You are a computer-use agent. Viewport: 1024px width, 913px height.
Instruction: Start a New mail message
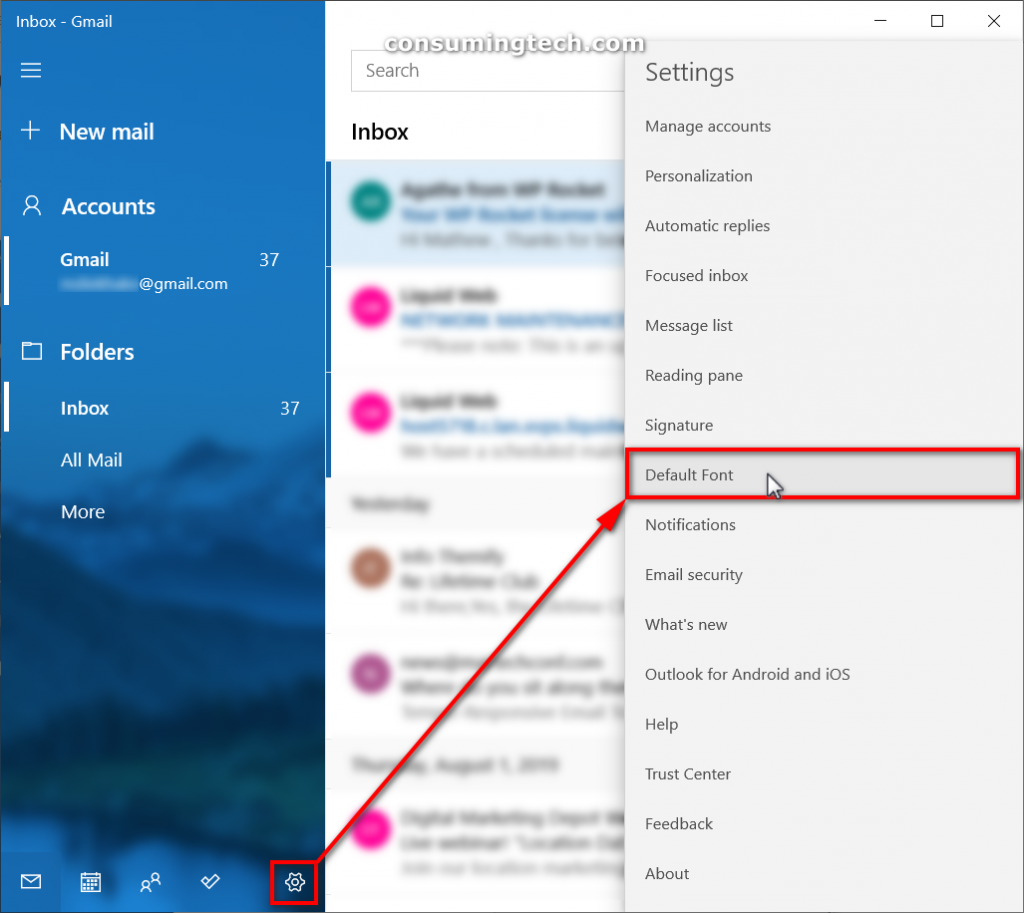click(x=107, y=131)
